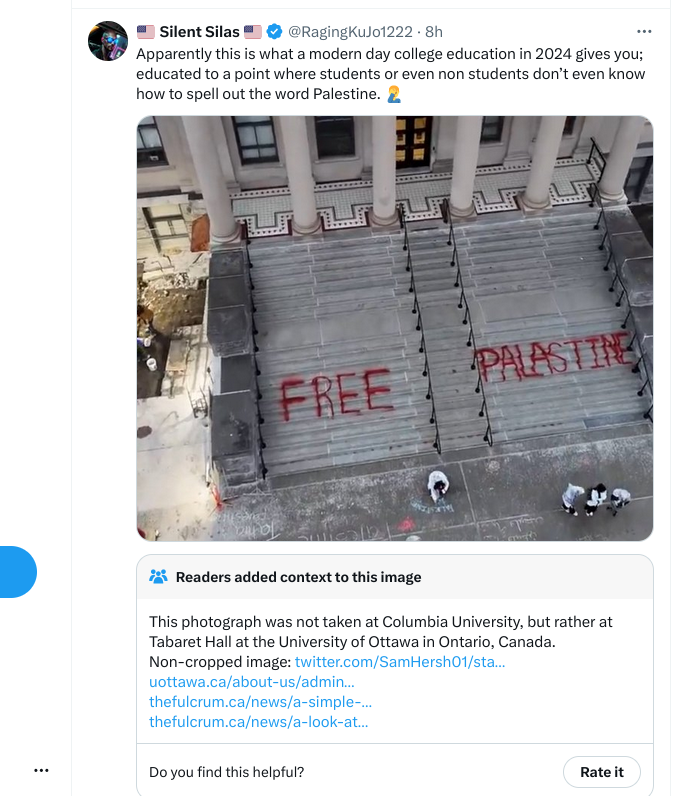Open thefulcrum.ca/news/a-simple link
The image size is (685, 796).
pyautogui.click(x=260, y=702)
